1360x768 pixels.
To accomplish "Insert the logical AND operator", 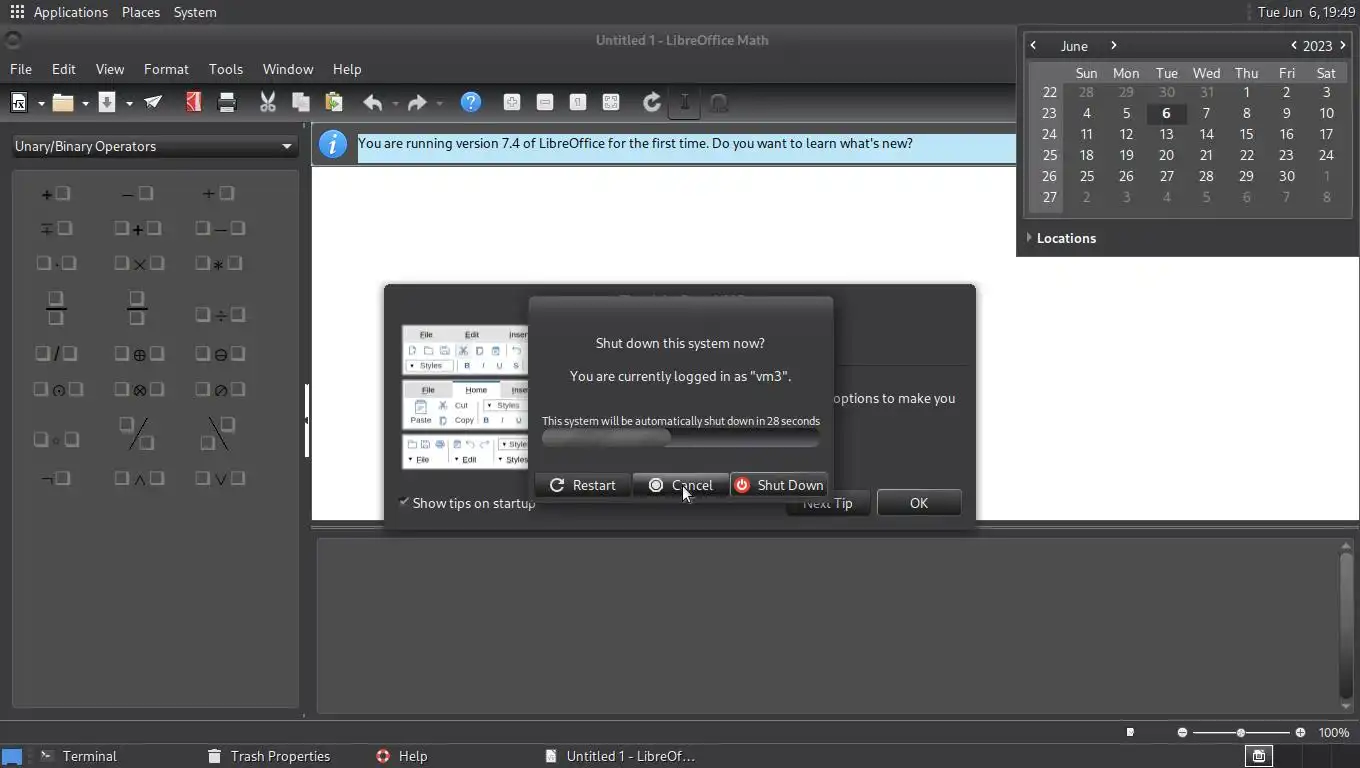I will [x=138, y=478].
